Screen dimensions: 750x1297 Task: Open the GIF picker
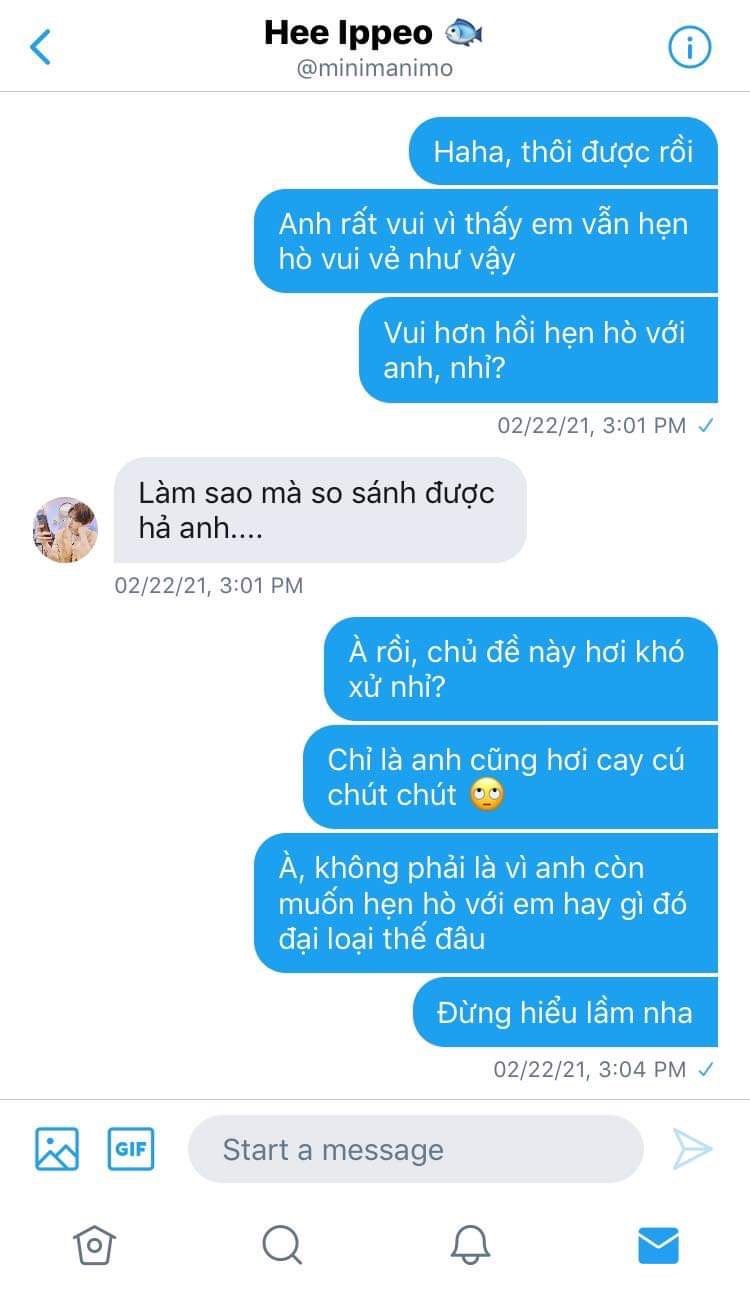131,1149
